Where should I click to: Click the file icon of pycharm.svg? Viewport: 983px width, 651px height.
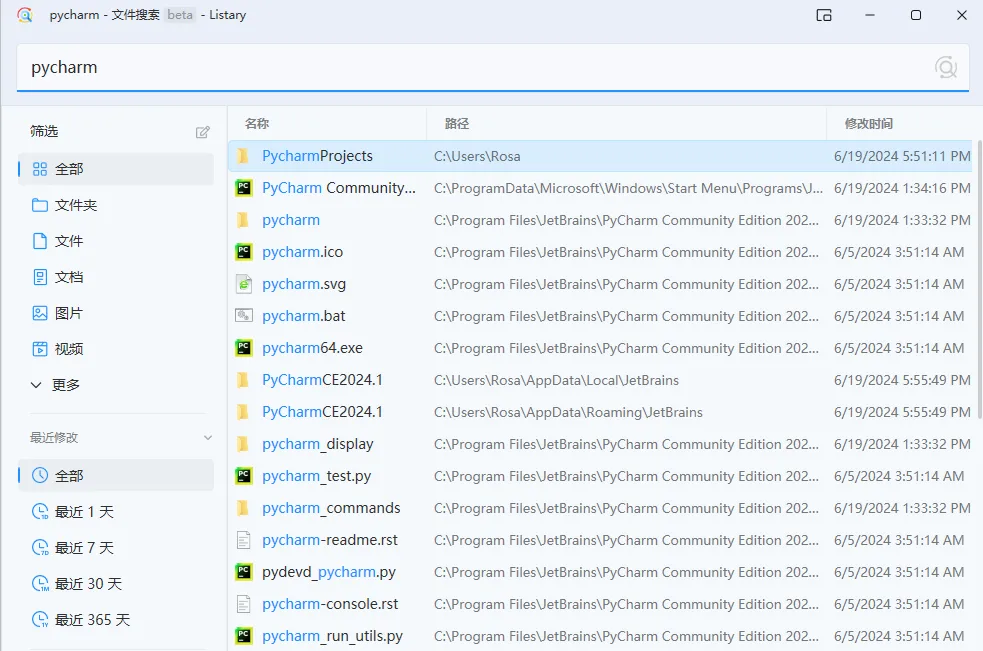click(243, 283)
